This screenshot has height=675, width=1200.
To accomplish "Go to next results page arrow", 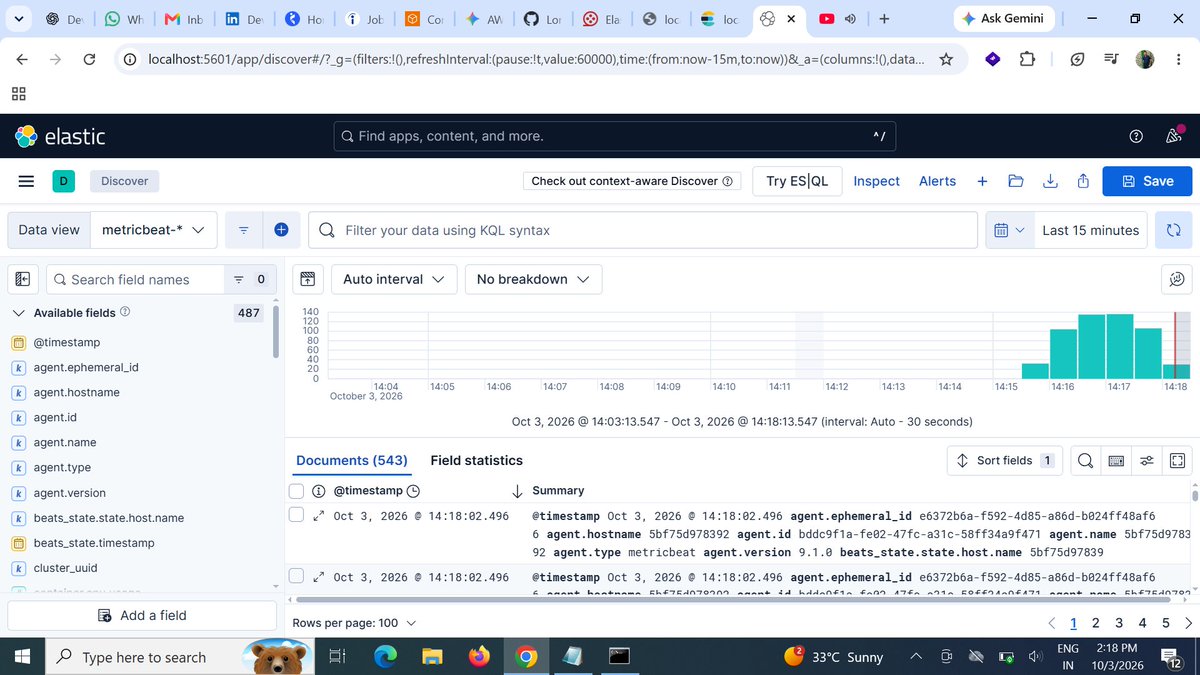I will pyautogui.click(x=1187, y=623).
